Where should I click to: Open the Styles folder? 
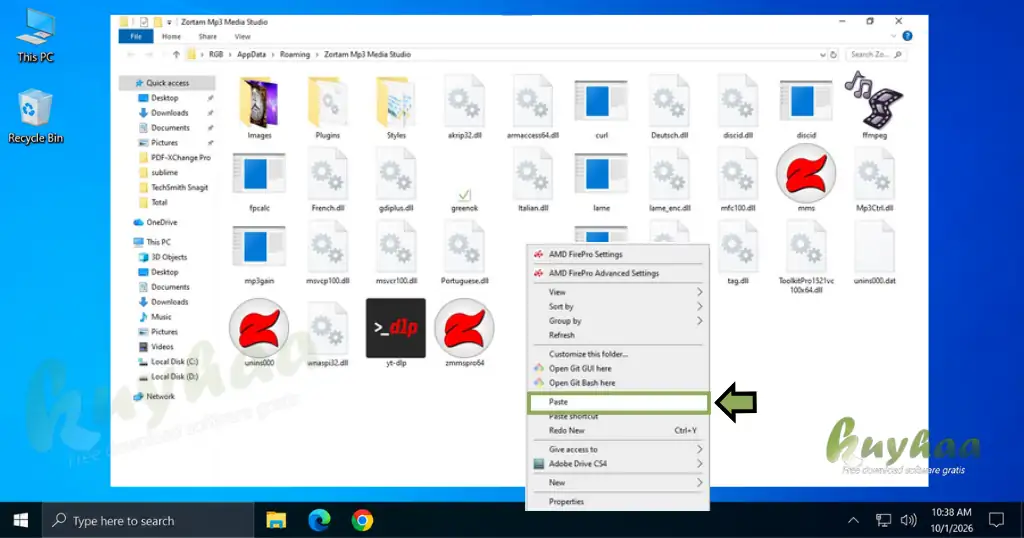click(x=396, y=103)
